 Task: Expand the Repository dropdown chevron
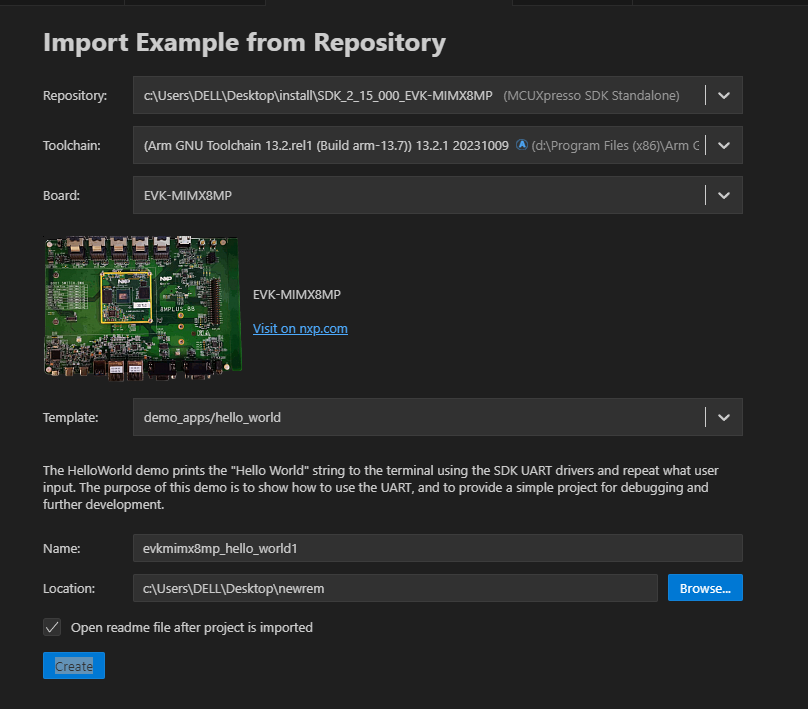(724, 96)
